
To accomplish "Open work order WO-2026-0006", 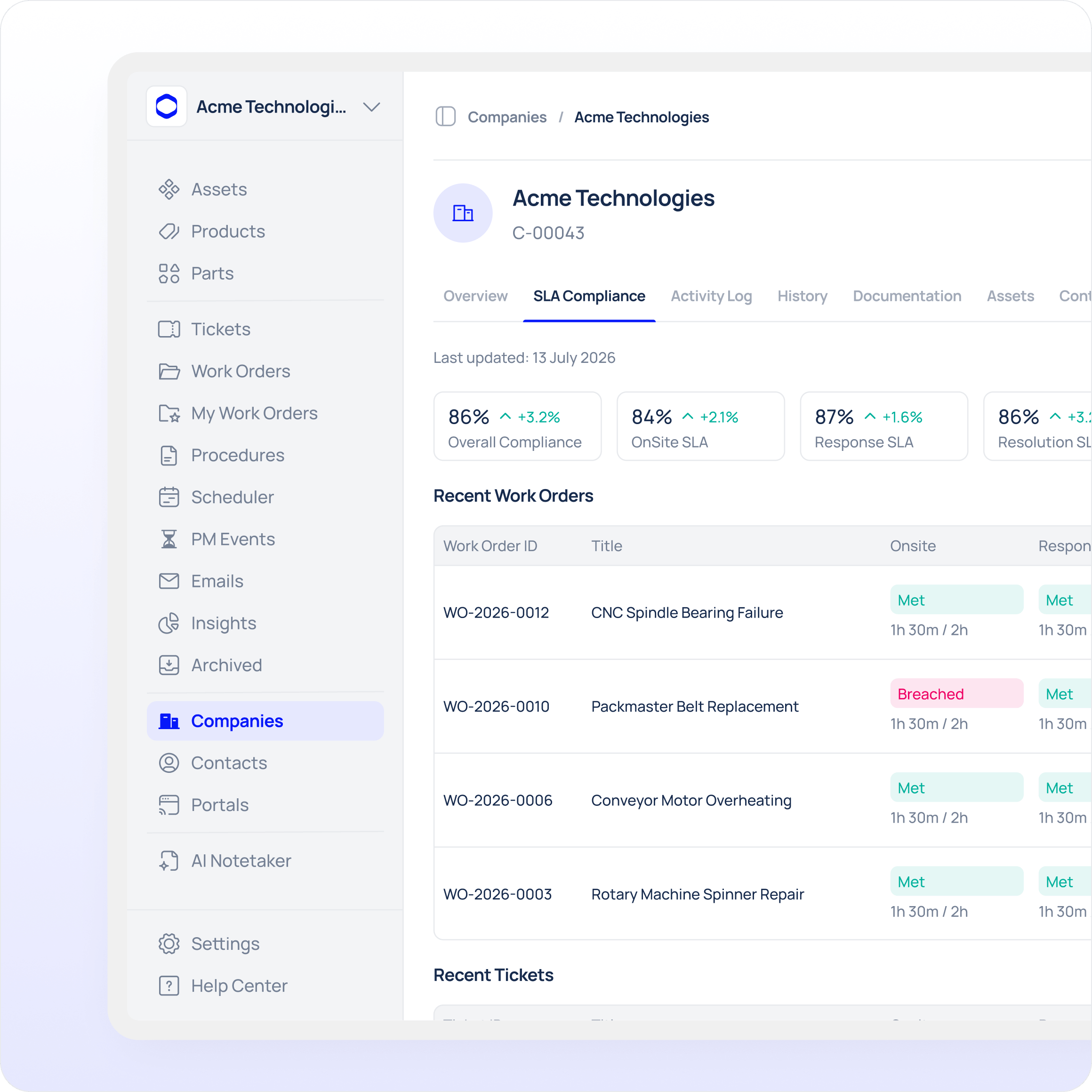I will 498,800.
